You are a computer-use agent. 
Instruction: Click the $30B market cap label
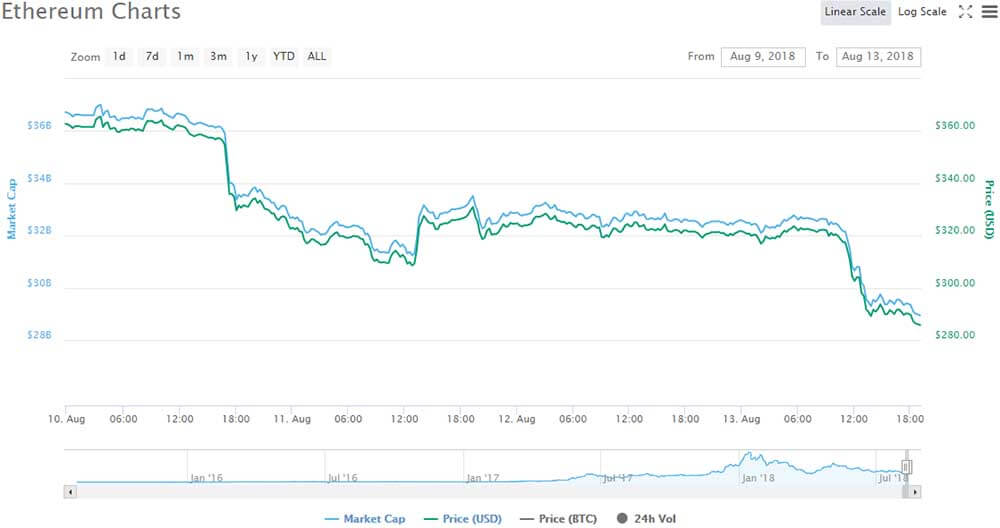point(39,283)
